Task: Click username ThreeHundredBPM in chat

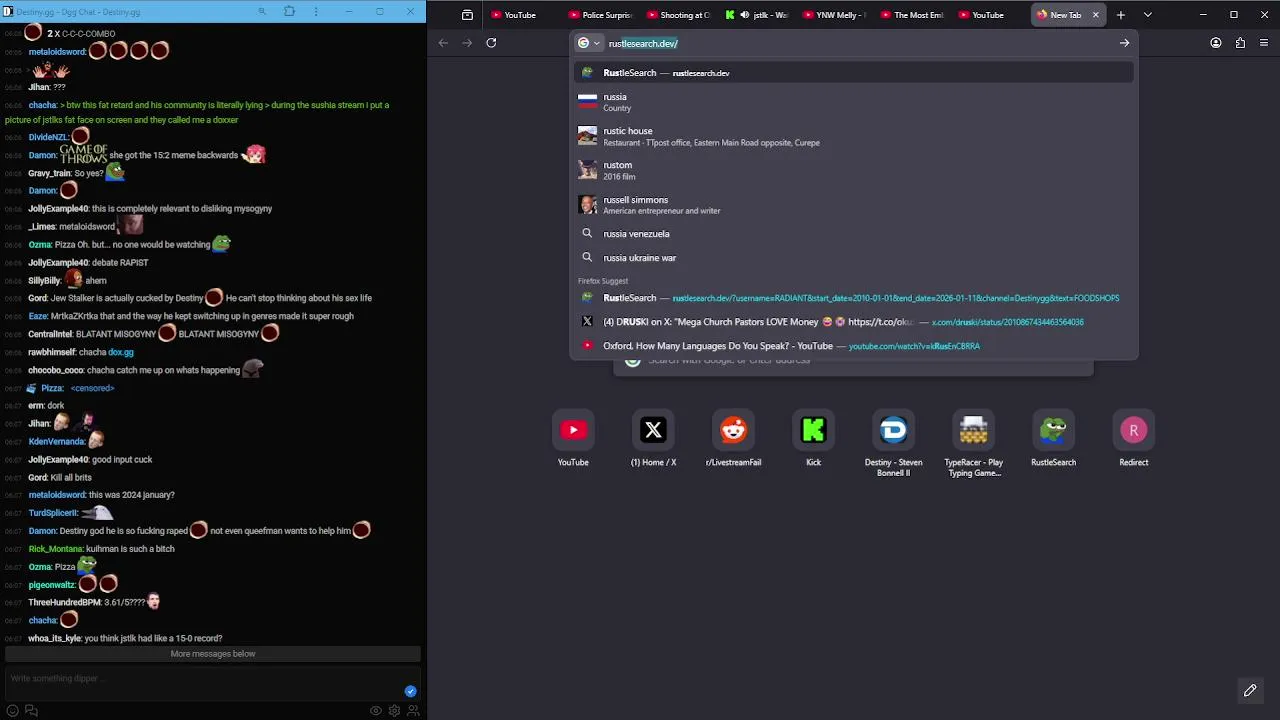Action: tap(64, 603)
